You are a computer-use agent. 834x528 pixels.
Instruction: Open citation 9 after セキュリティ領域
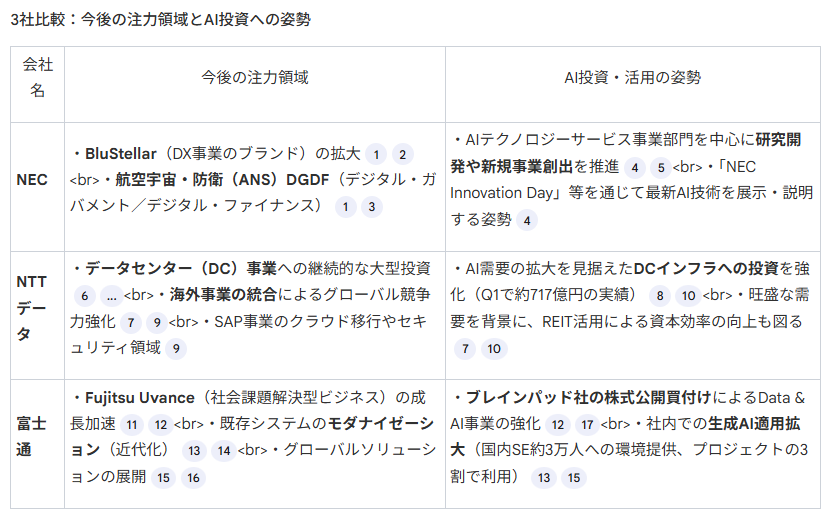coord(176,349)
